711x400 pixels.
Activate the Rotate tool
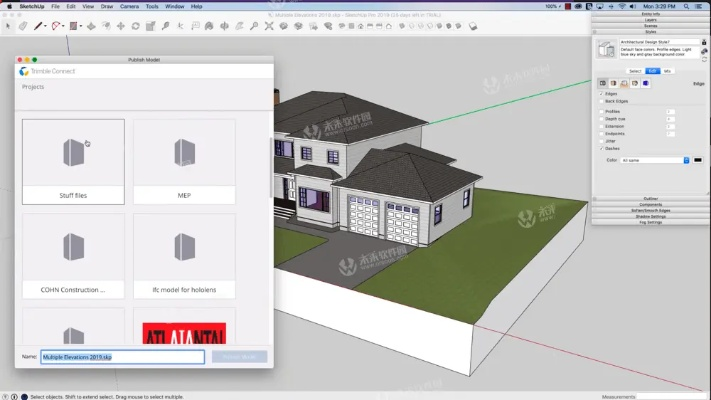[136, 26]
